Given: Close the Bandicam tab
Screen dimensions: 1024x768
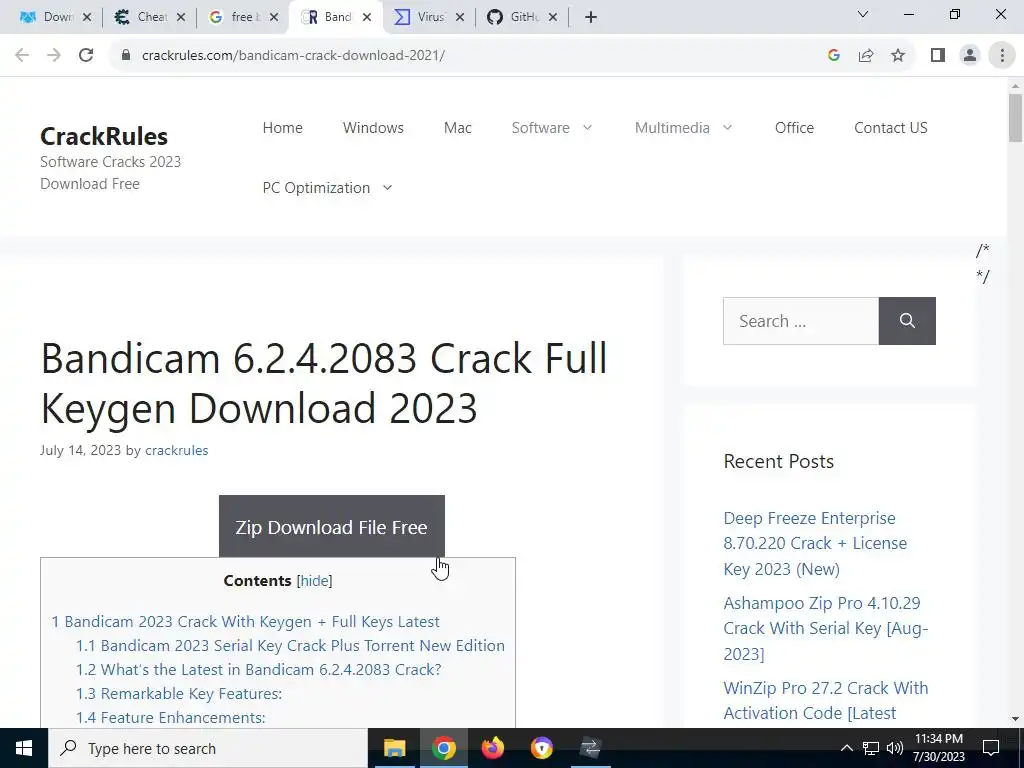Looking at the screenshot, I should click(367, 17).
